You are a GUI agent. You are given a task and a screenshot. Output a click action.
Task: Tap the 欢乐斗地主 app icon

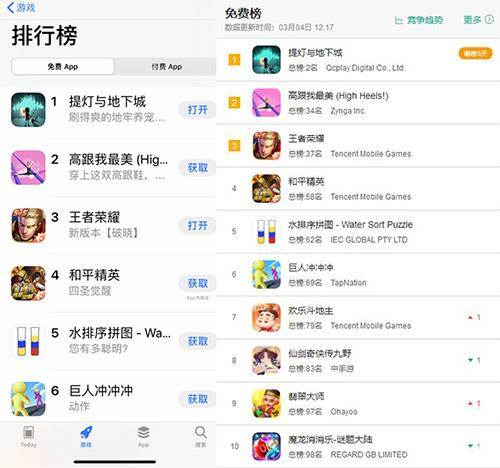pyautogui.click(x=266, y=317)
